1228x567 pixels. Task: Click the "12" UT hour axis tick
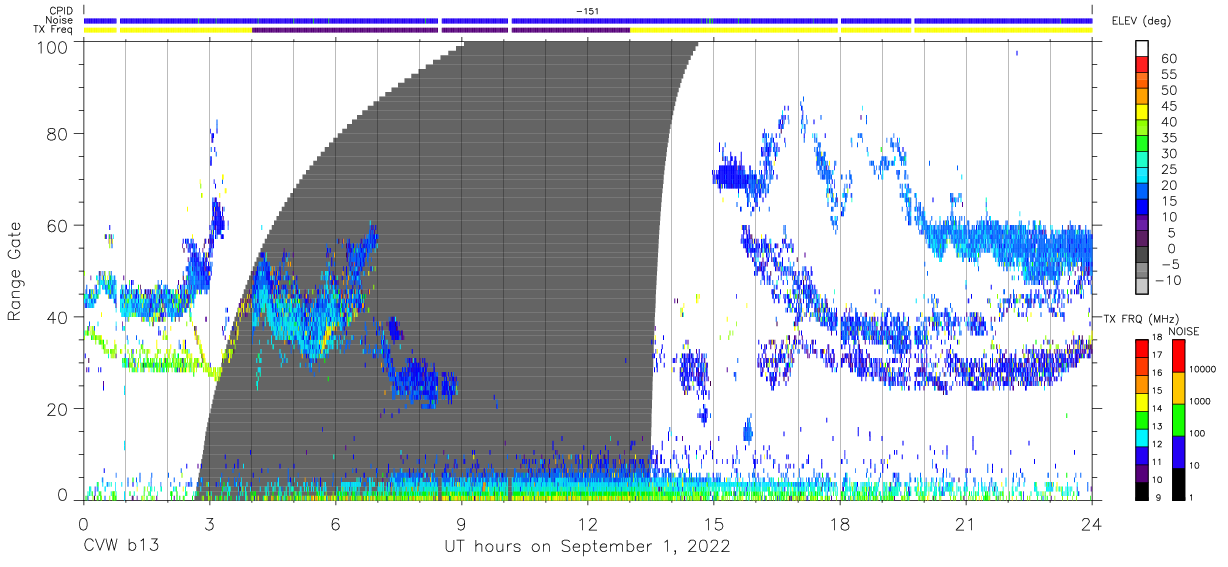588,523
